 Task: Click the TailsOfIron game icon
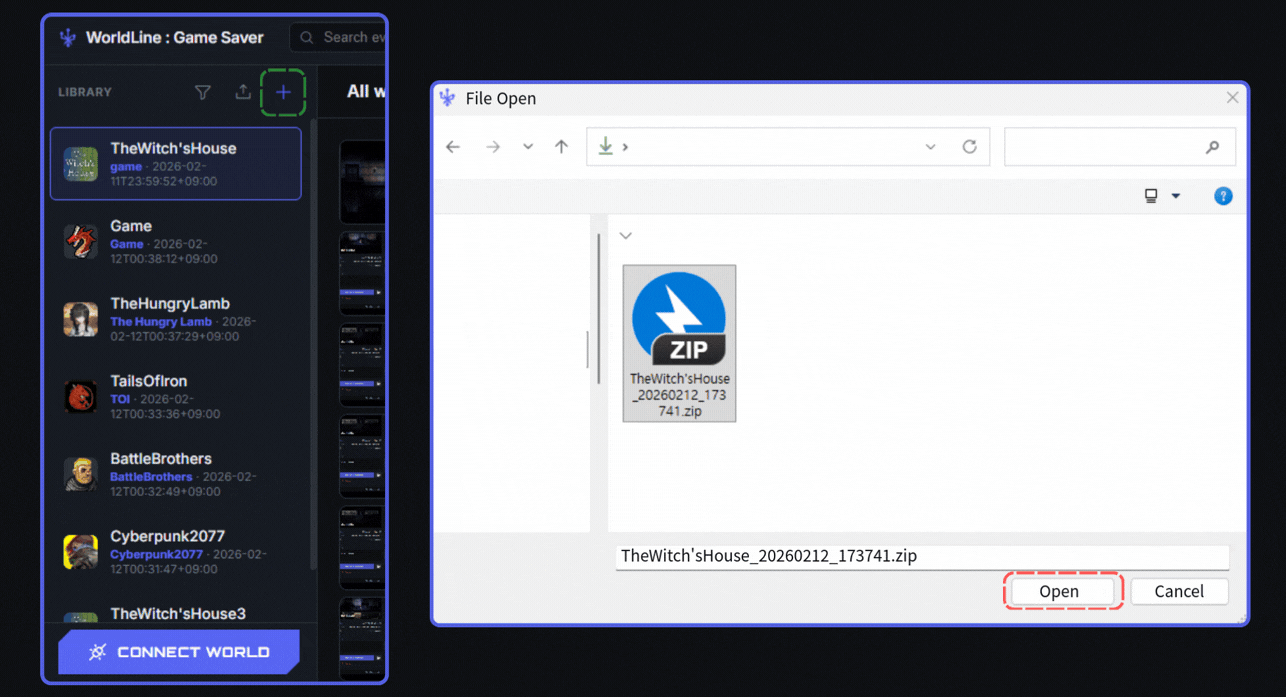point(81,397)
